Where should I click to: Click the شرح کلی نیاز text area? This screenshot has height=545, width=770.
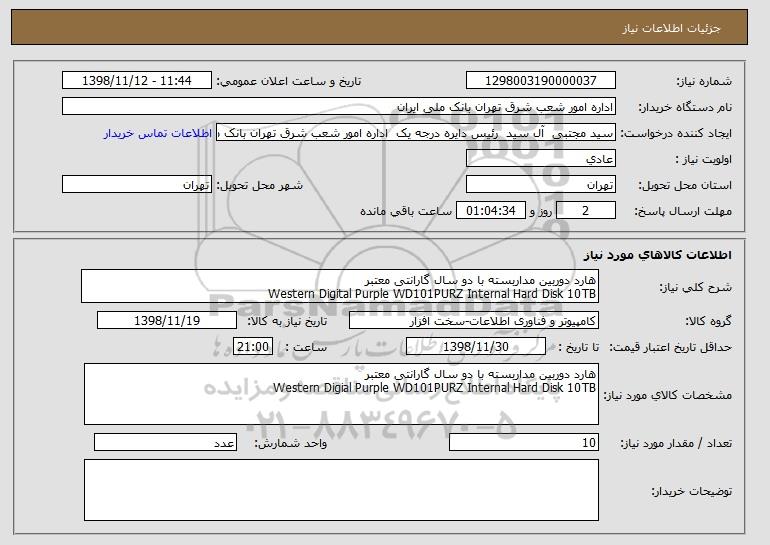pyautogui.click(x=340, y=286)
